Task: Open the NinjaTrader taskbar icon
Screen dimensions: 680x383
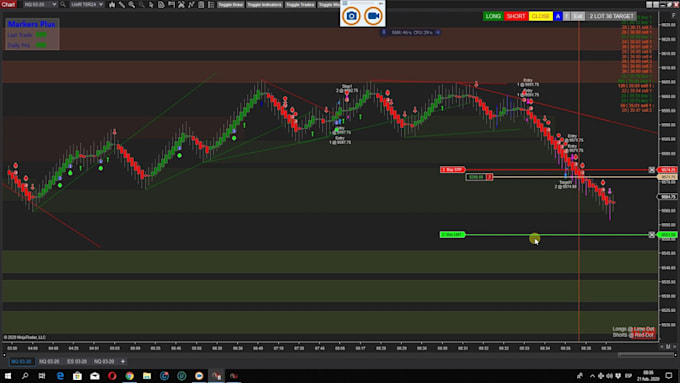Action: click(216, 376)
